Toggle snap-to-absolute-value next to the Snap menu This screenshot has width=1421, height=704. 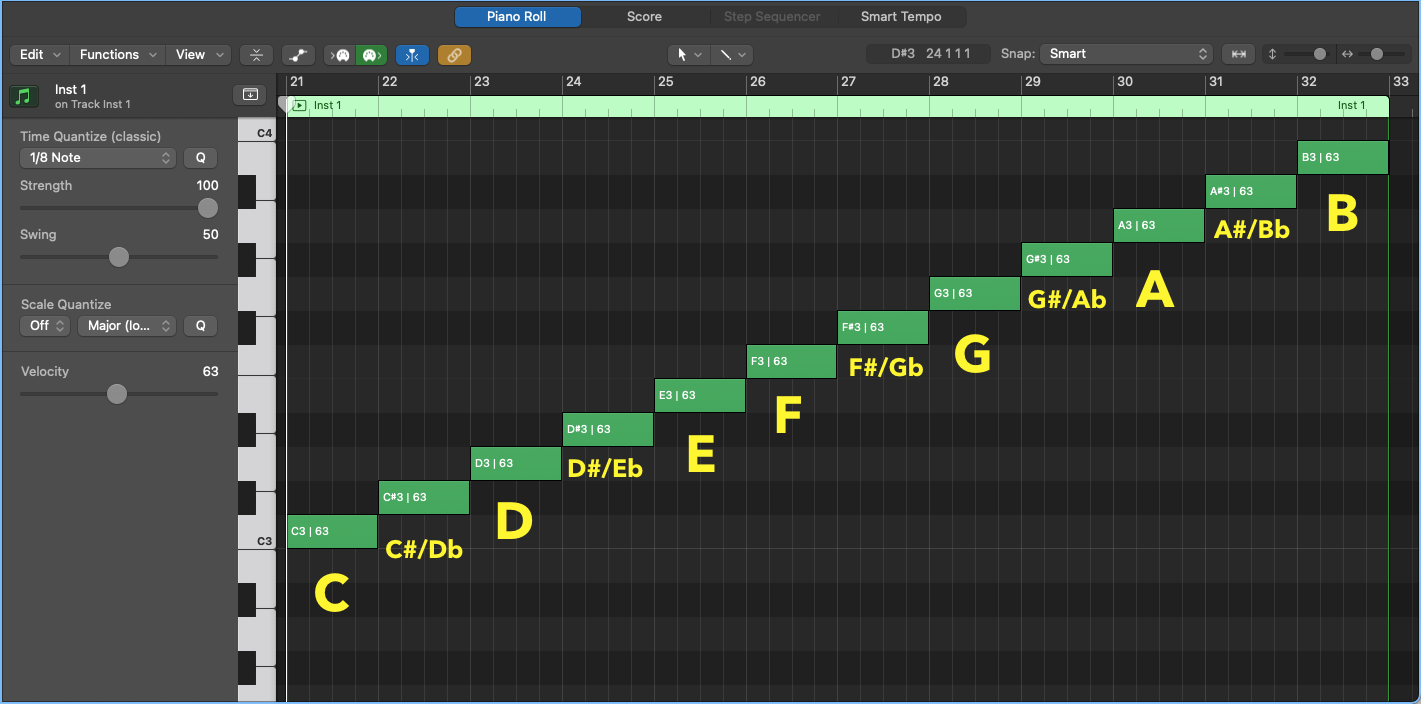tap(1237, 54)
